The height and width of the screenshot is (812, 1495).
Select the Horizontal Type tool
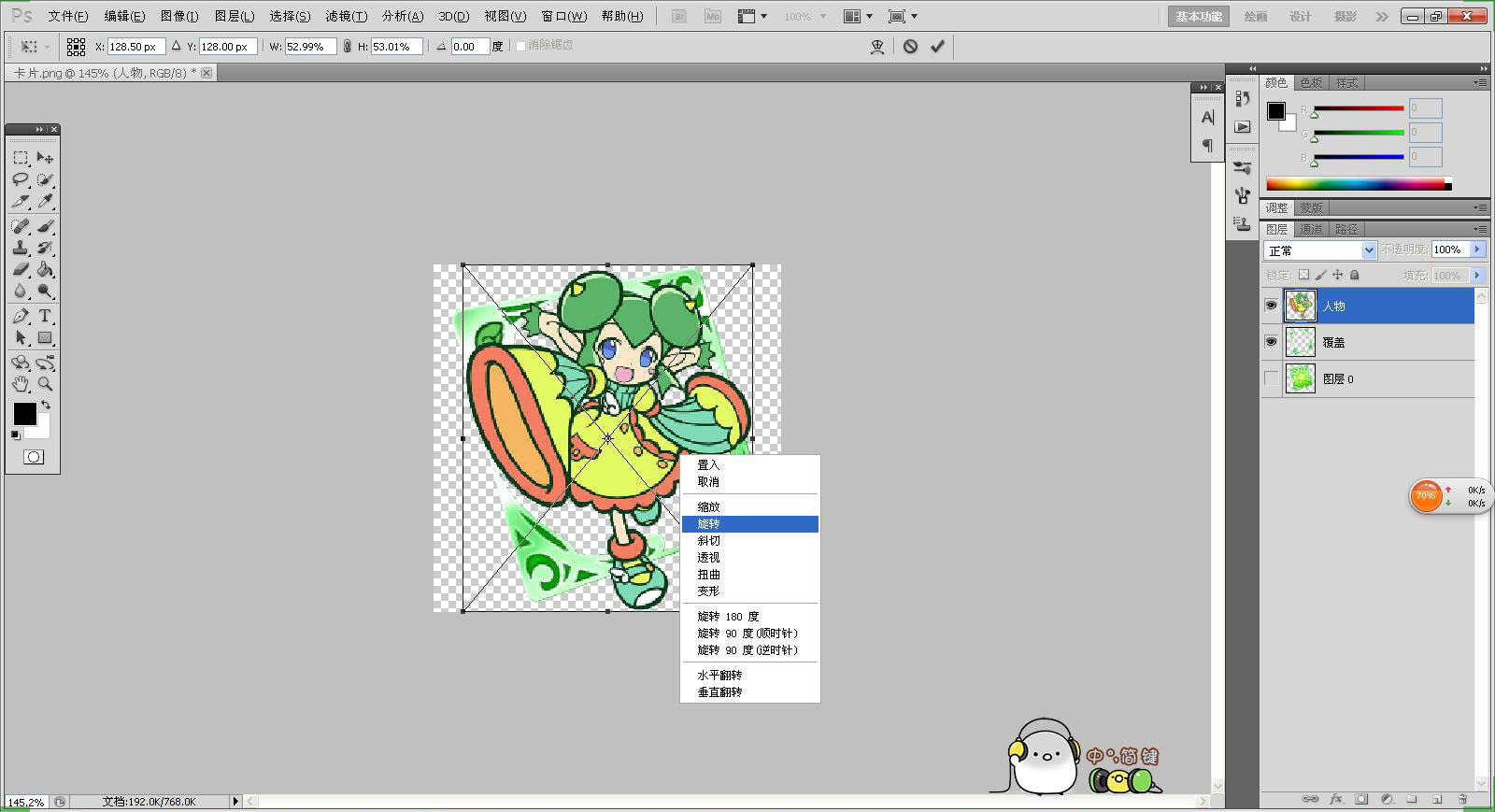point(45,316)
